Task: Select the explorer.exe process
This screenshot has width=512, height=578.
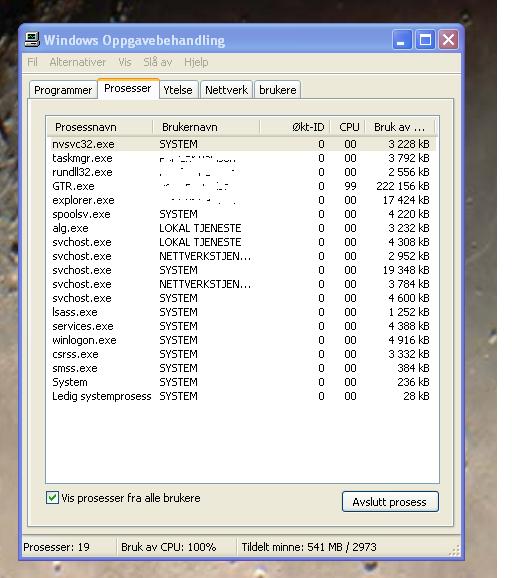Action: pos(242,200)
